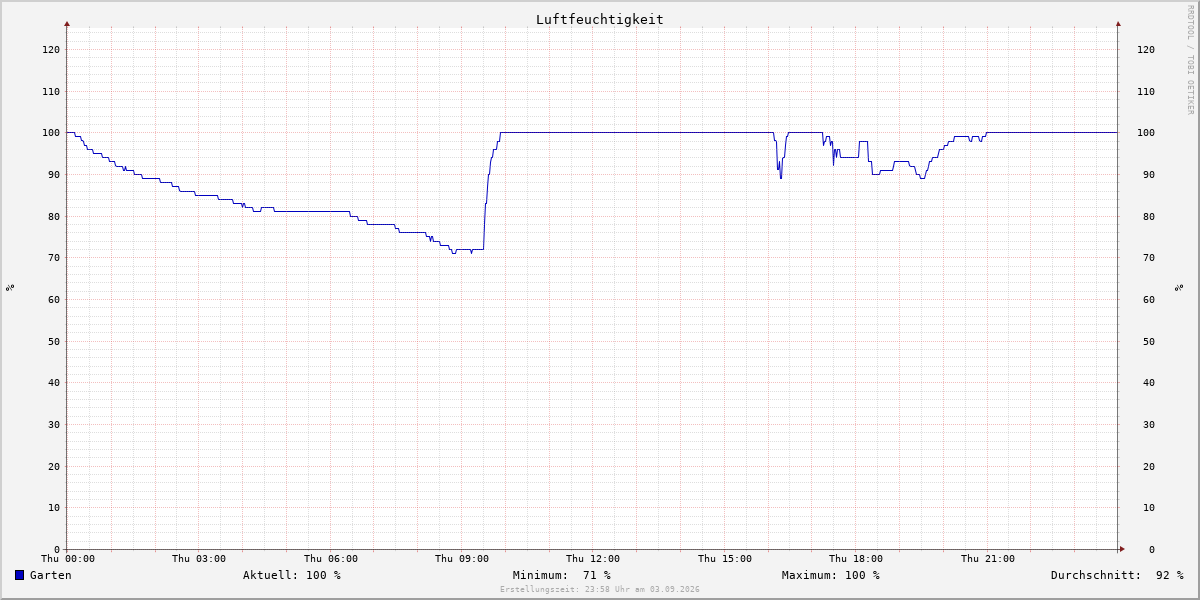The width and height of the screenshot is (1200, 600).
Task: Click the Maximum: 100 % statistic
Action: [831, 575]
